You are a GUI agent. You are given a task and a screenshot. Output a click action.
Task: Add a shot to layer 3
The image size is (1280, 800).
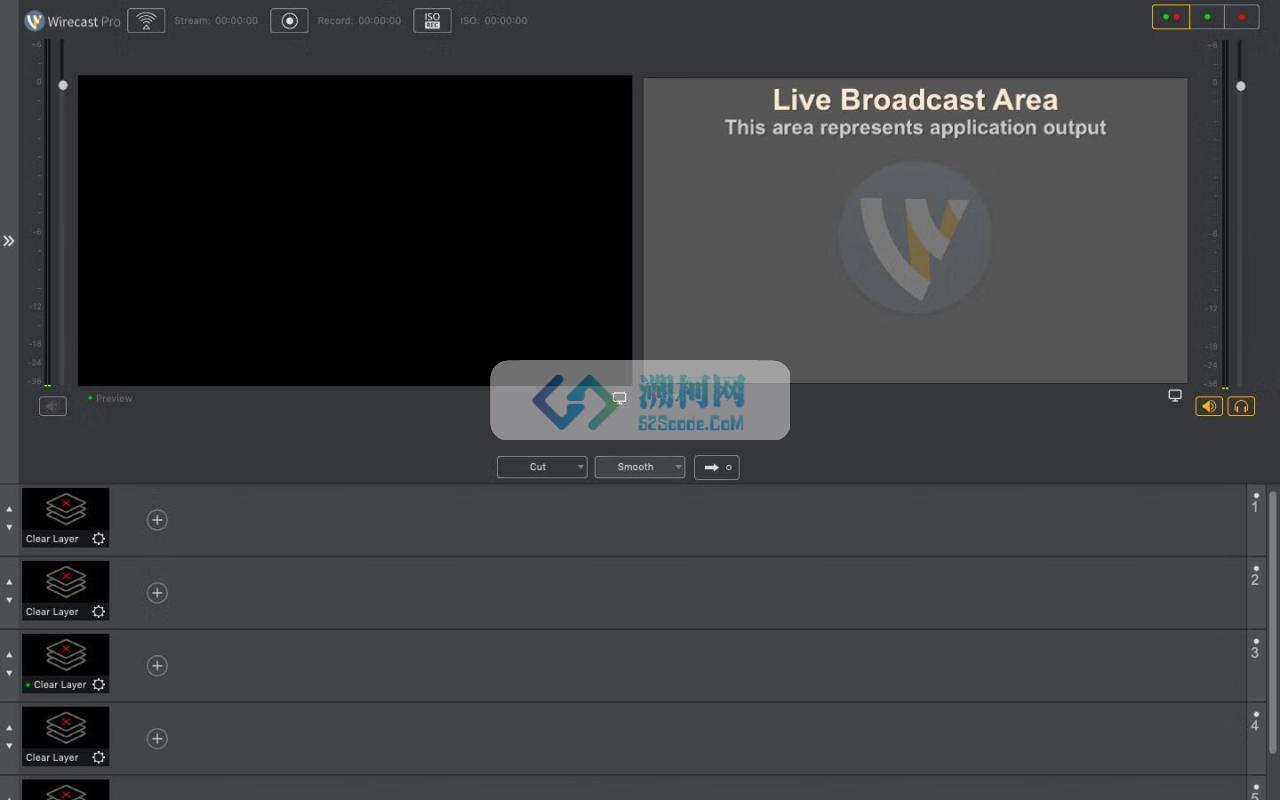(x=157, y=666)
